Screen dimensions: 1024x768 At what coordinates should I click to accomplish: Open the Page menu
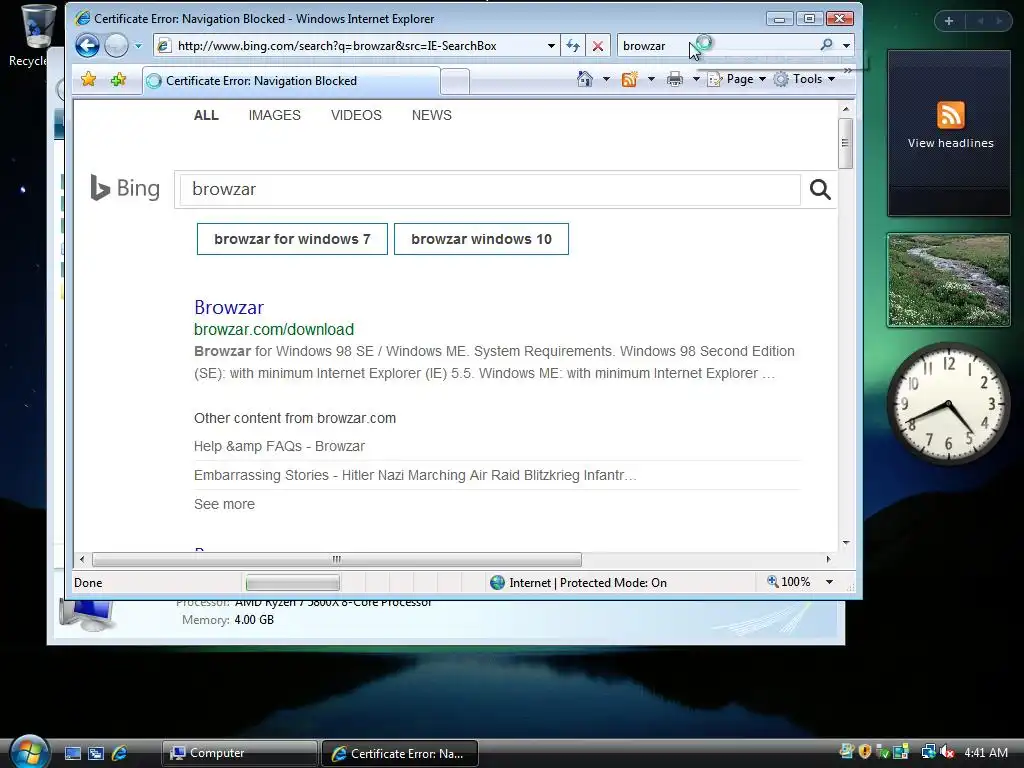tap(737, 79)
